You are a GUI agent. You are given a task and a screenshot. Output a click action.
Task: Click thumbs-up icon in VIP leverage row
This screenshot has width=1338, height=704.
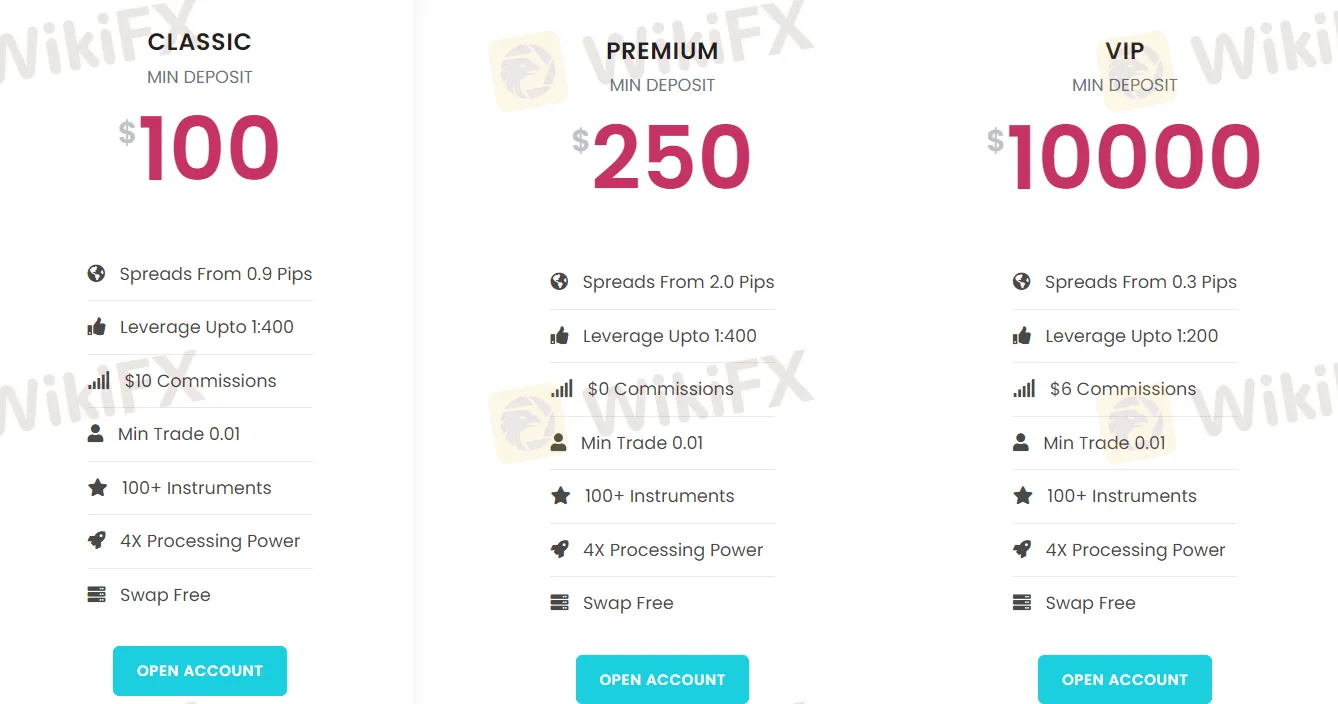tap(1021, 336)
